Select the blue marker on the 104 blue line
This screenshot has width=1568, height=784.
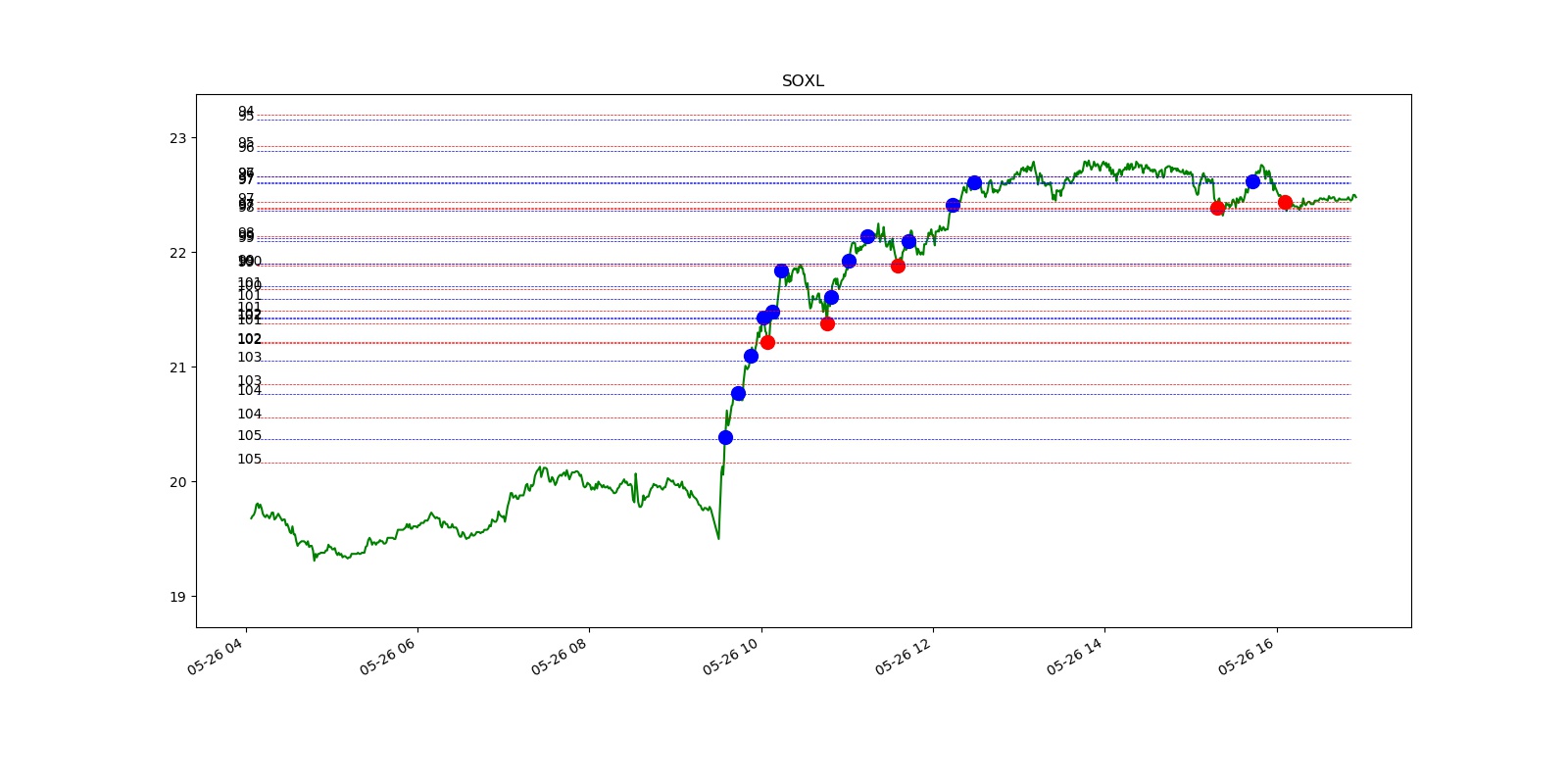pos(738,393)
